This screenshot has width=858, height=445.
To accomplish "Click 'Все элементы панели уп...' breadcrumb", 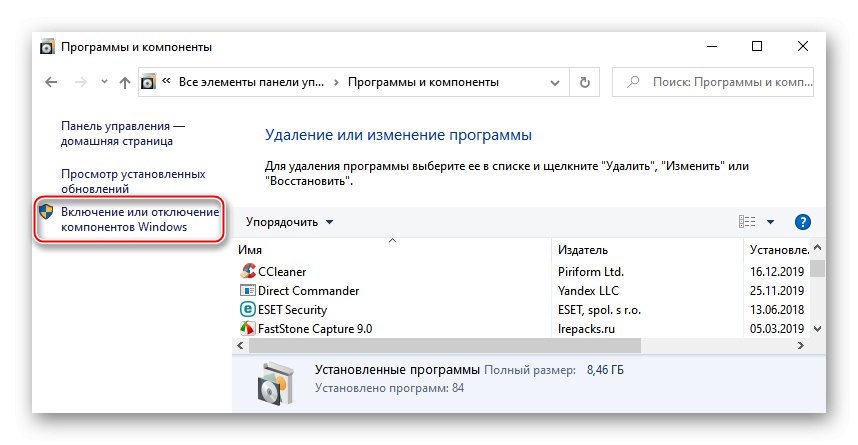I will [x=251, y=82].
